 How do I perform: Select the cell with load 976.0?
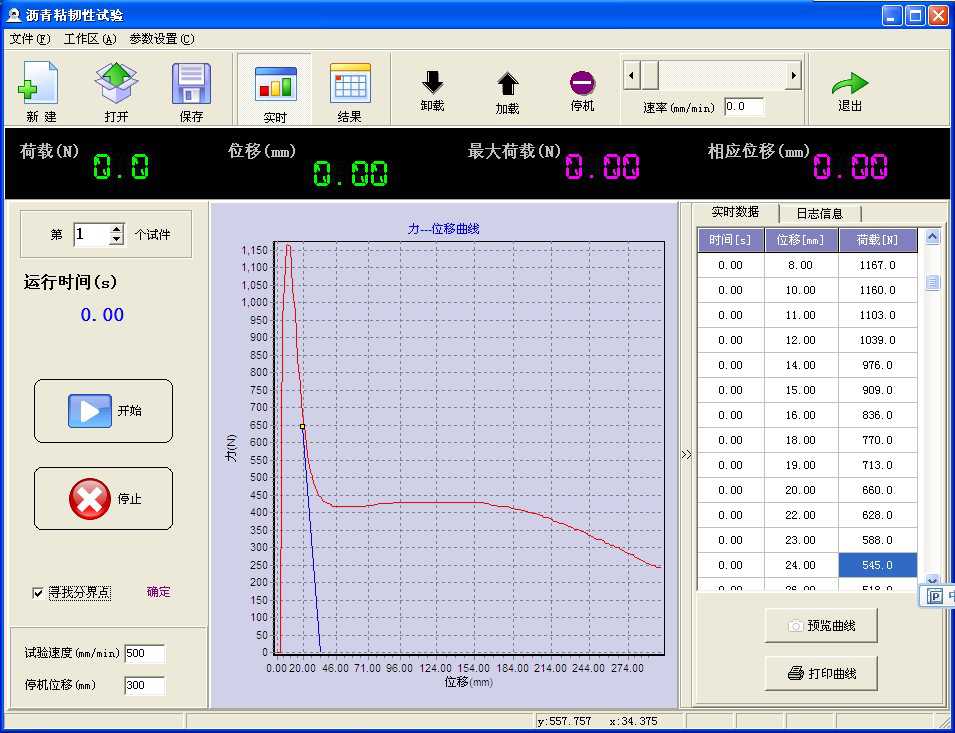[878, 365]
